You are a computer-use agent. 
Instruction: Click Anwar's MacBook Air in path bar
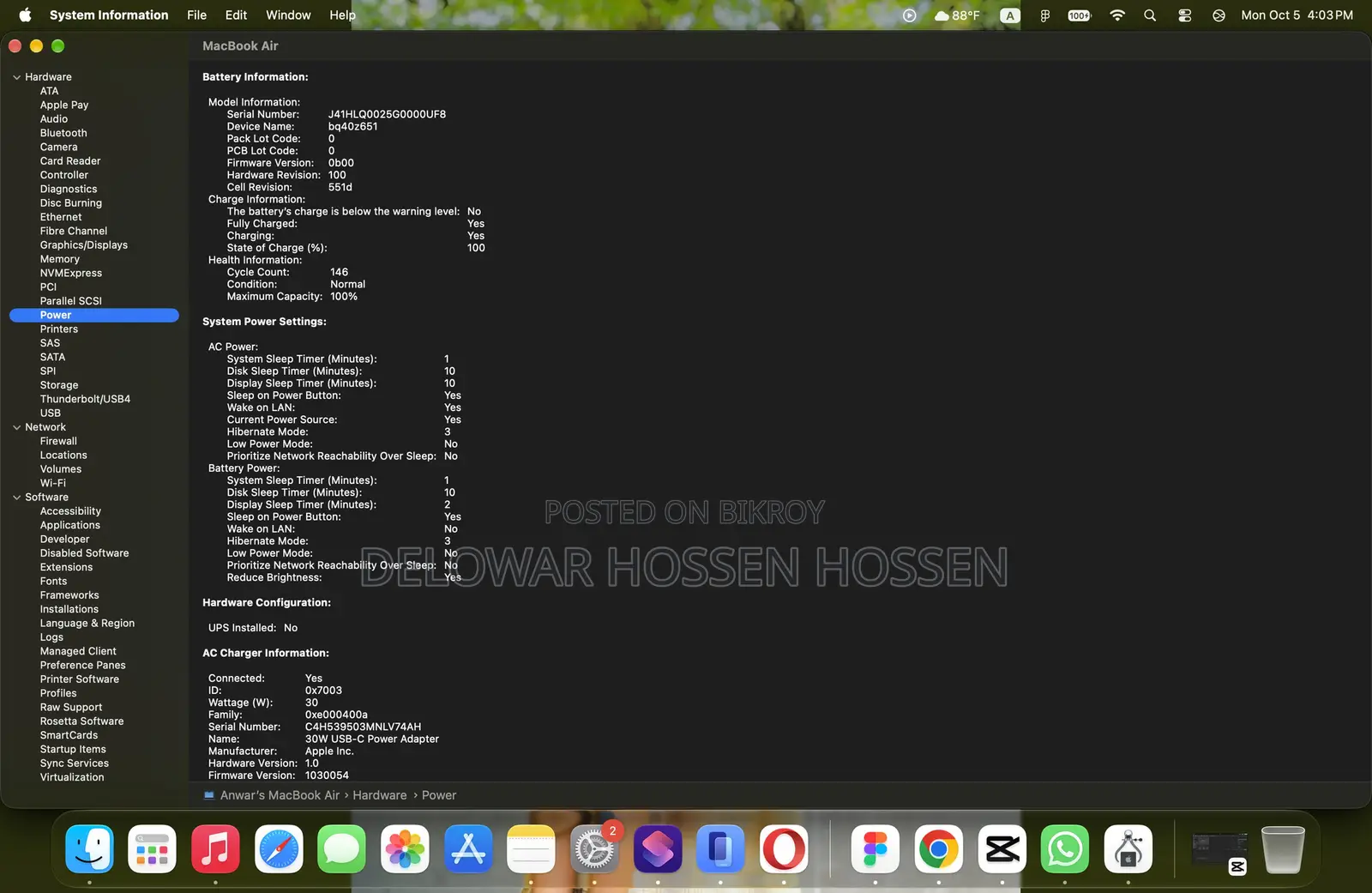click(280, 795)
